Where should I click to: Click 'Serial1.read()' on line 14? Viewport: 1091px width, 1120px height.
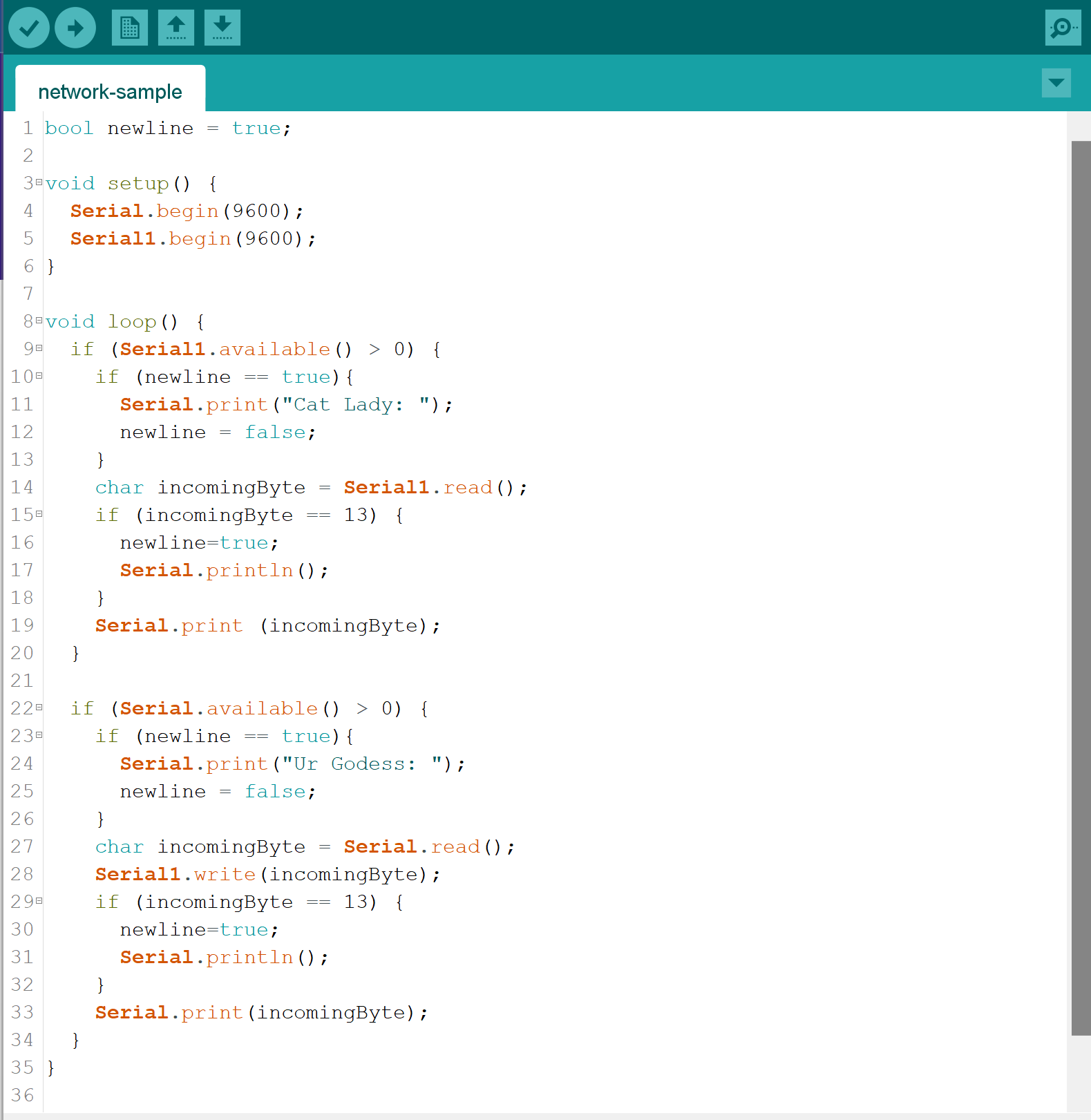(x=430, y=488)
